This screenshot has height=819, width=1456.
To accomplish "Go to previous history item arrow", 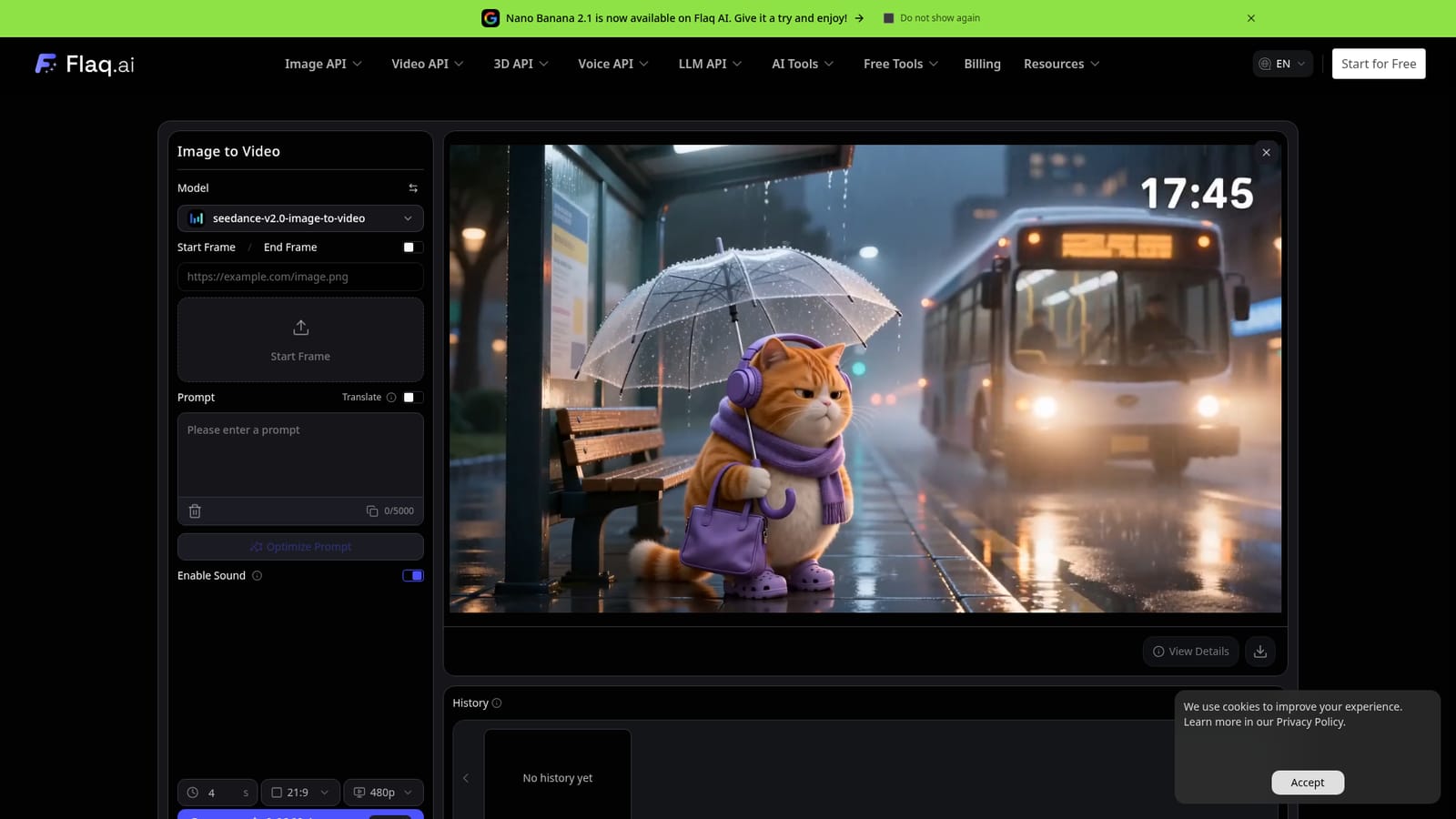I will (x=466, y=778).
